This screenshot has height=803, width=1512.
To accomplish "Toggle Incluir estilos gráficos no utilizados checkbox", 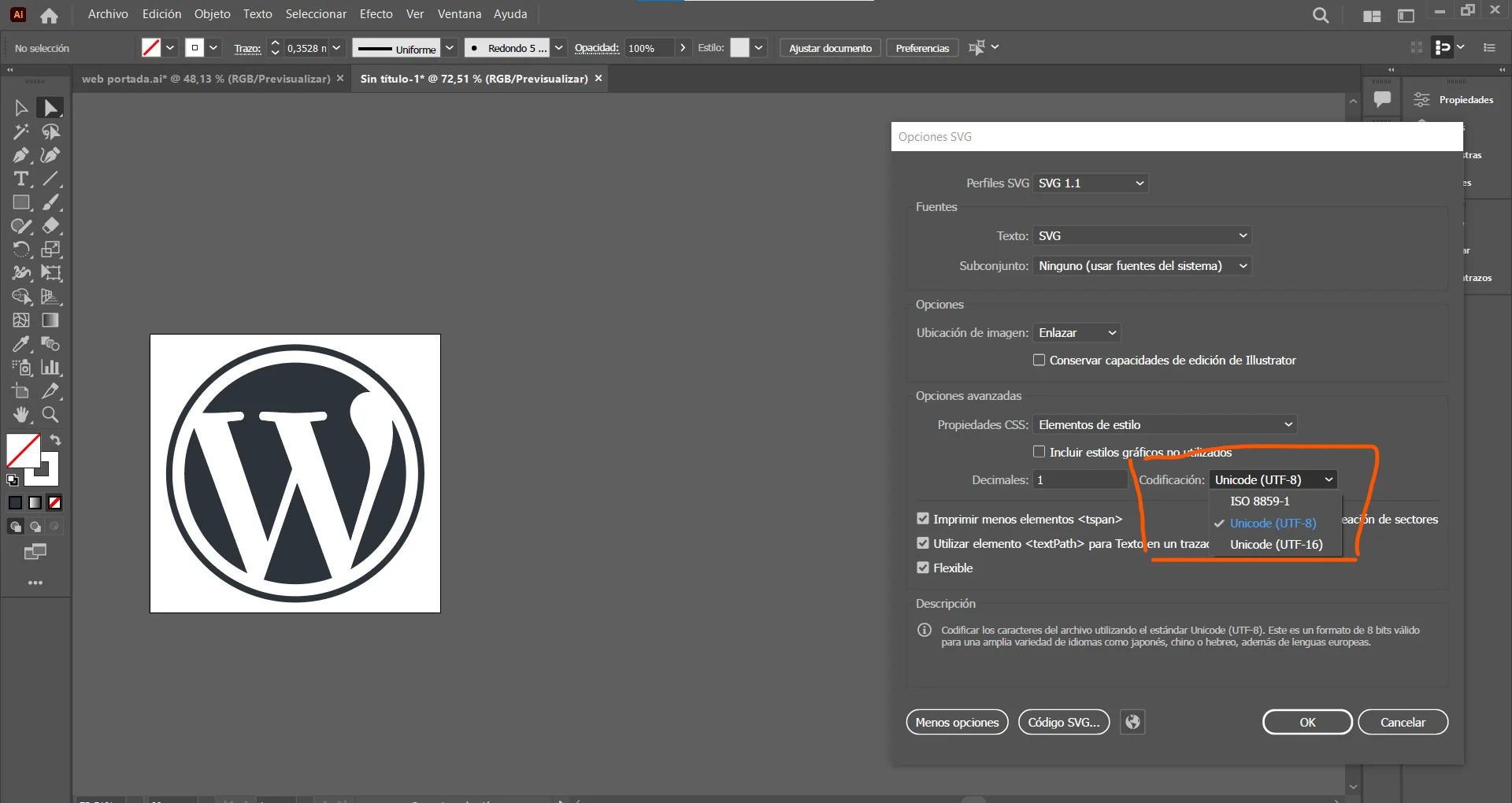I will click(x=1039, y=452).
